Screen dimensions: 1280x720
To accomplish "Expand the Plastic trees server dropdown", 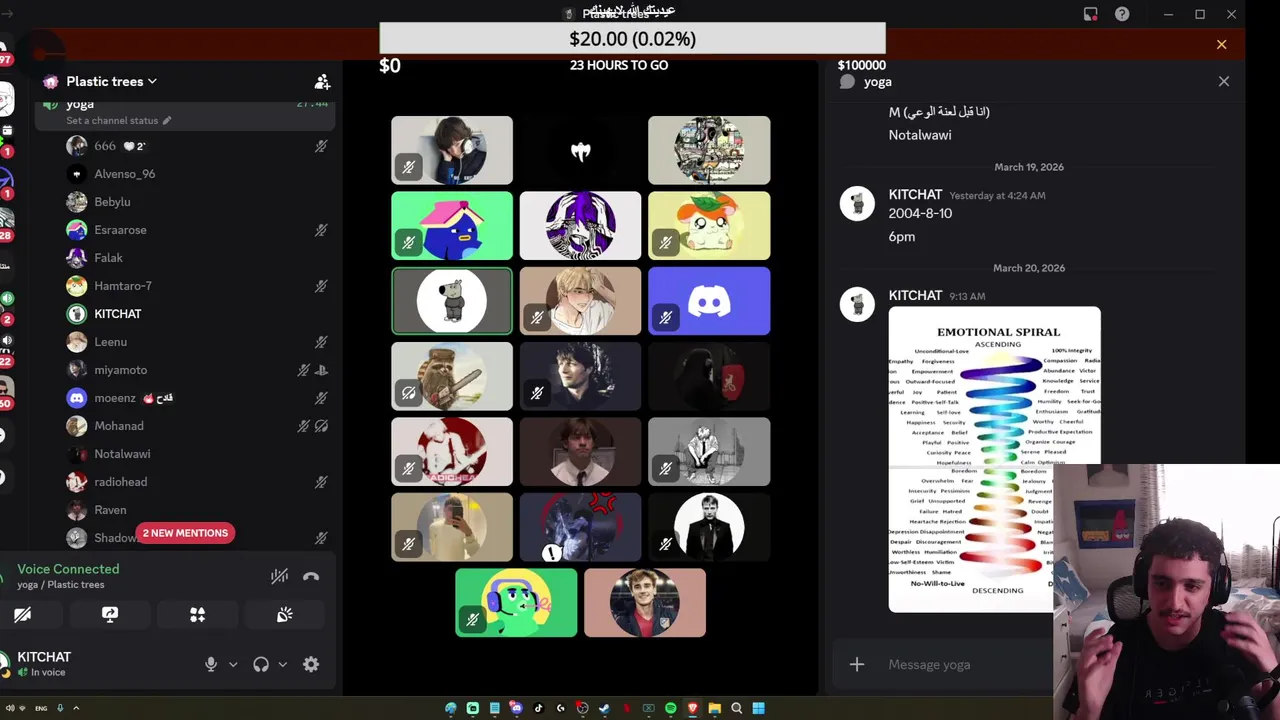I will 111,81.
